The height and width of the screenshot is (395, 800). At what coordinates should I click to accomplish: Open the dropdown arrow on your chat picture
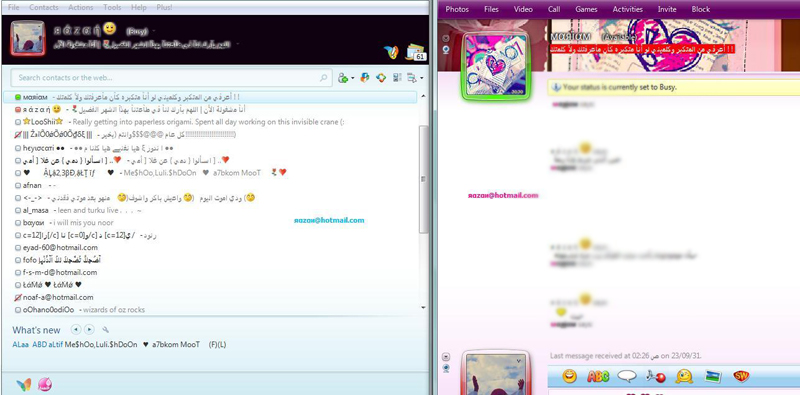tap(519, 360)
